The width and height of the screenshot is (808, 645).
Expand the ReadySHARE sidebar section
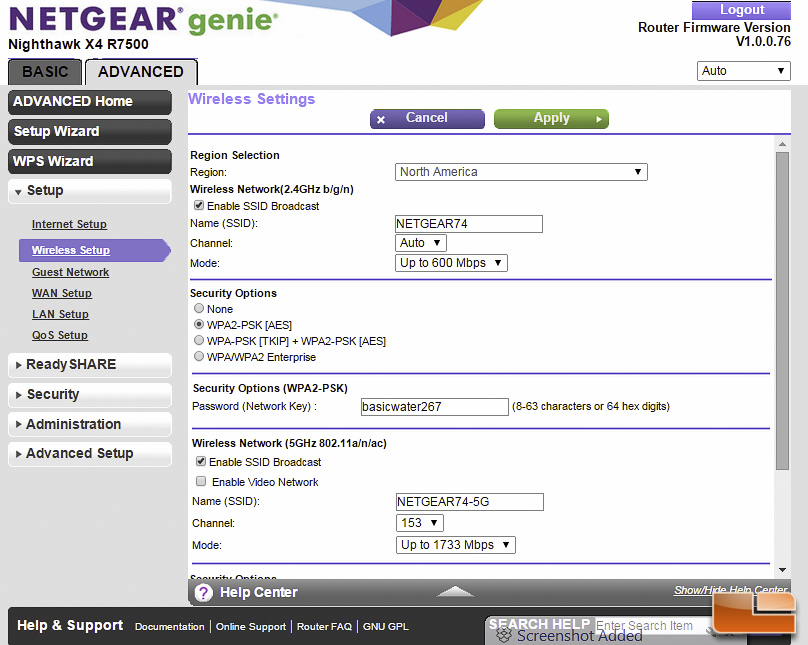[90, 365]
